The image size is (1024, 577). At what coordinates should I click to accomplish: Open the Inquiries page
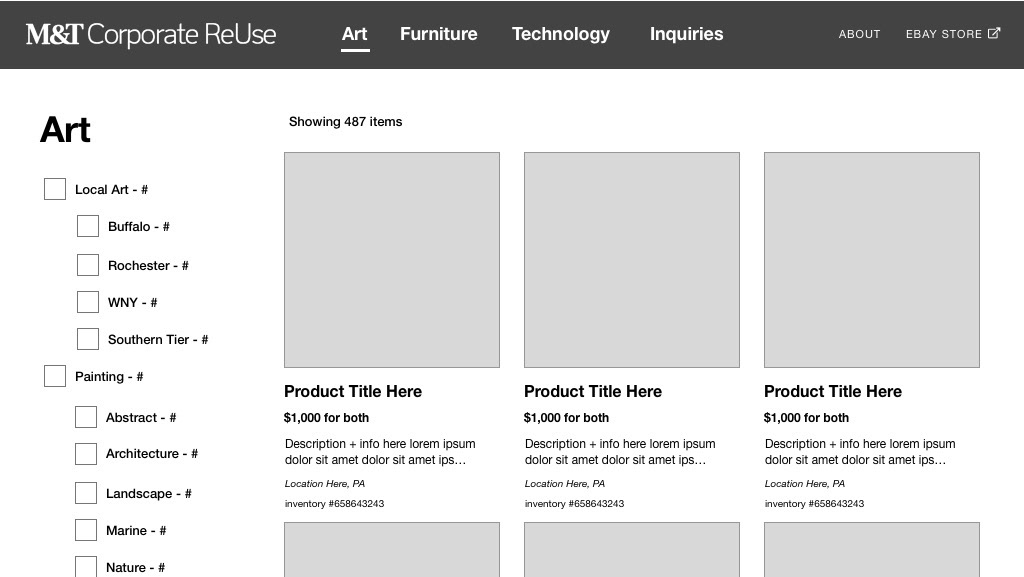point(686,34)
